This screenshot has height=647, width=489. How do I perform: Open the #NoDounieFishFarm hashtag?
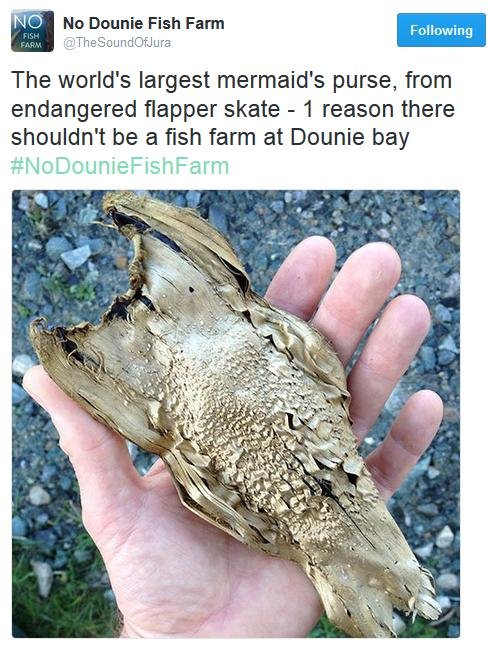[x=120, y=166]
